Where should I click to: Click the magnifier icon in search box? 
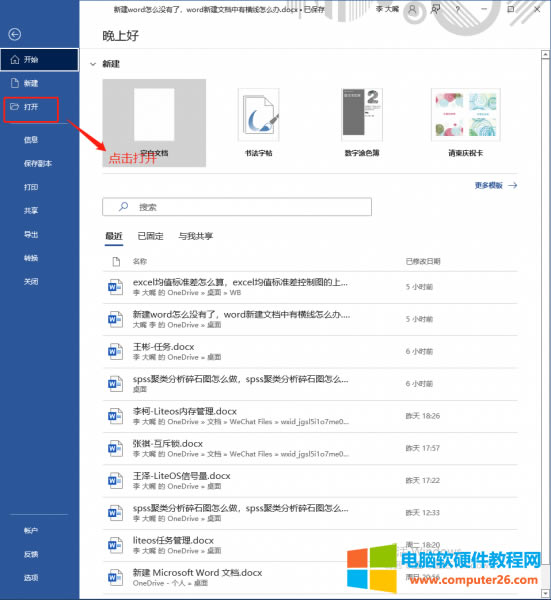(123, 207)
